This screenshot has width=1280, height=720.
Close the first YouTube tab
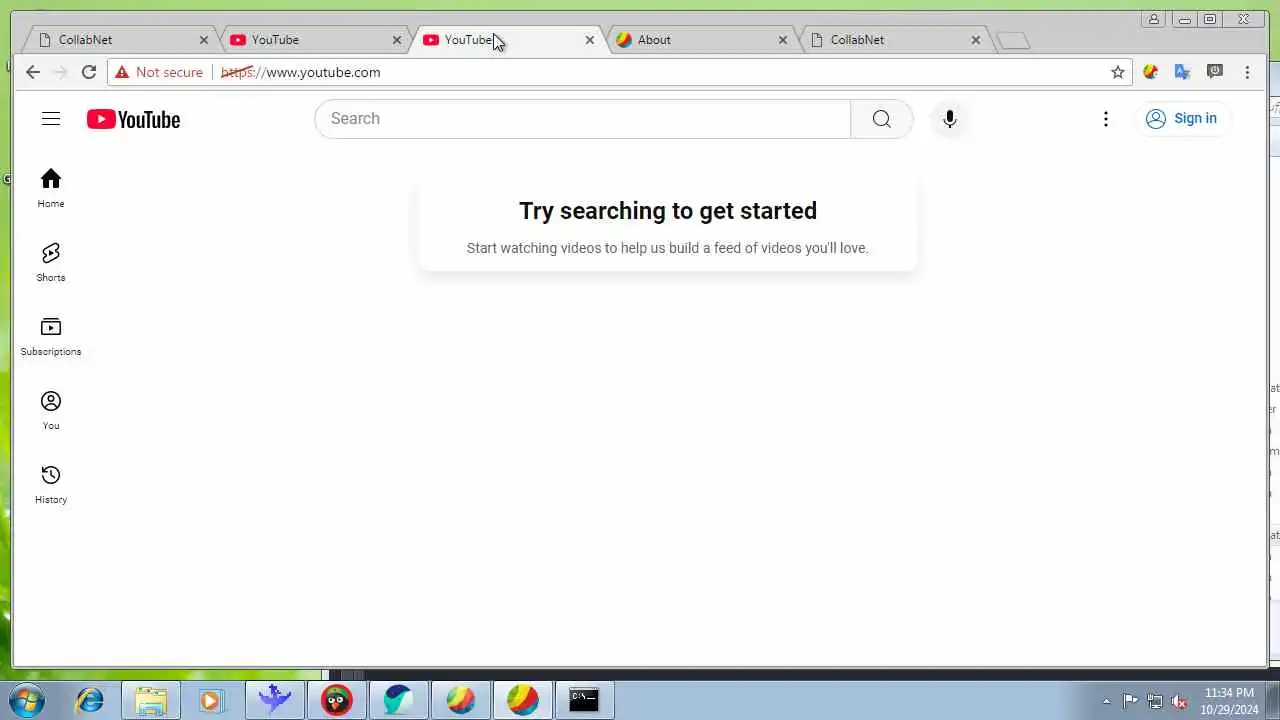point(397,40)
